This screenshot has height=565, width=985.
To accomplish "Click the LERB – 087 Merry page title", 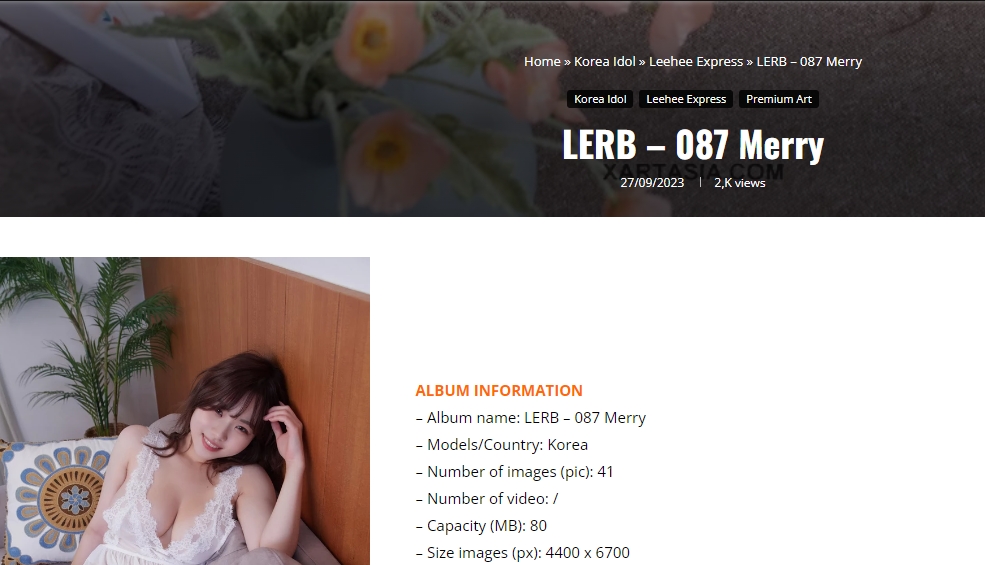I will click(693, 145).
